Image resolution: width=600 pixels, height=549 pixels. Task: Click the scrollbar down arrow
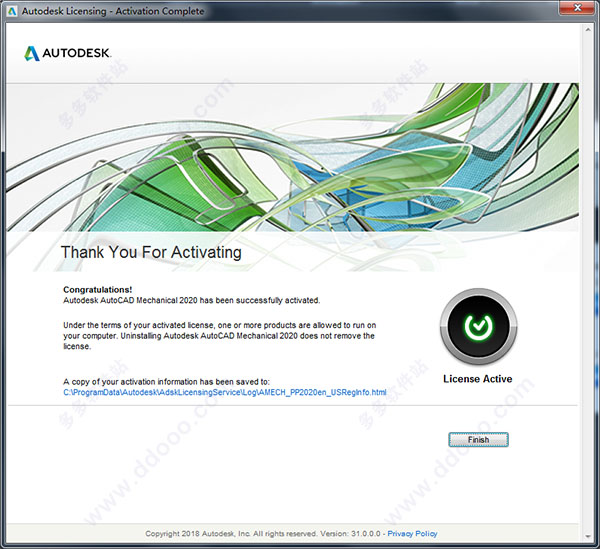pyautogui.click(x=588, y=536)
